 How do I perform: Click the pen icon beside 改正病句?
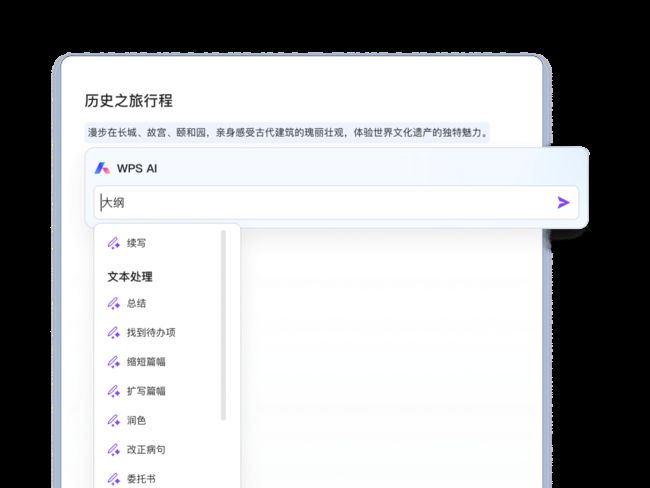pyautogui.click(x=114, y=449)
